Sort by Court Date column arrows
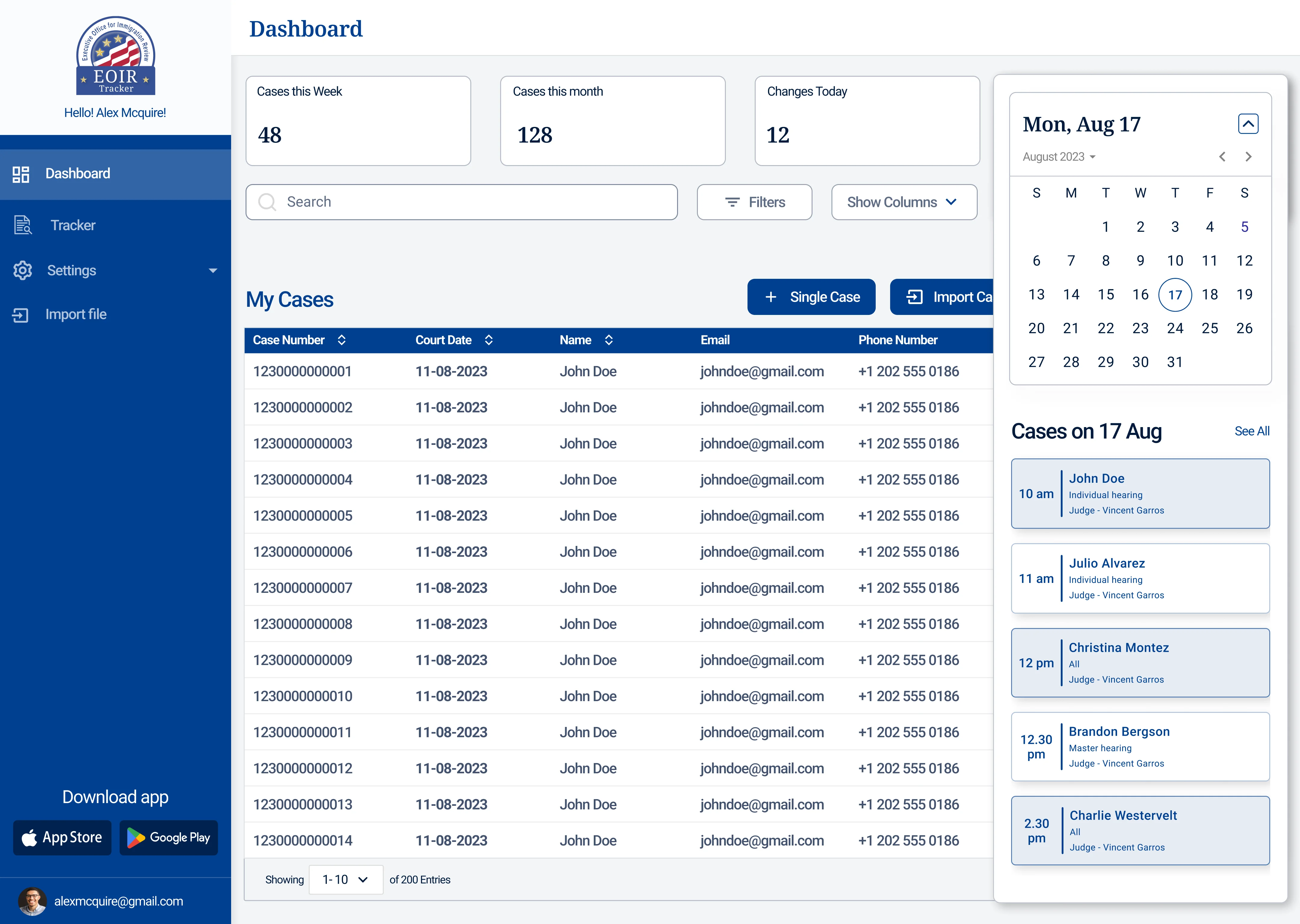This screenshot has width=1300, height=924. pyautogui.click(x=488, y=340)
